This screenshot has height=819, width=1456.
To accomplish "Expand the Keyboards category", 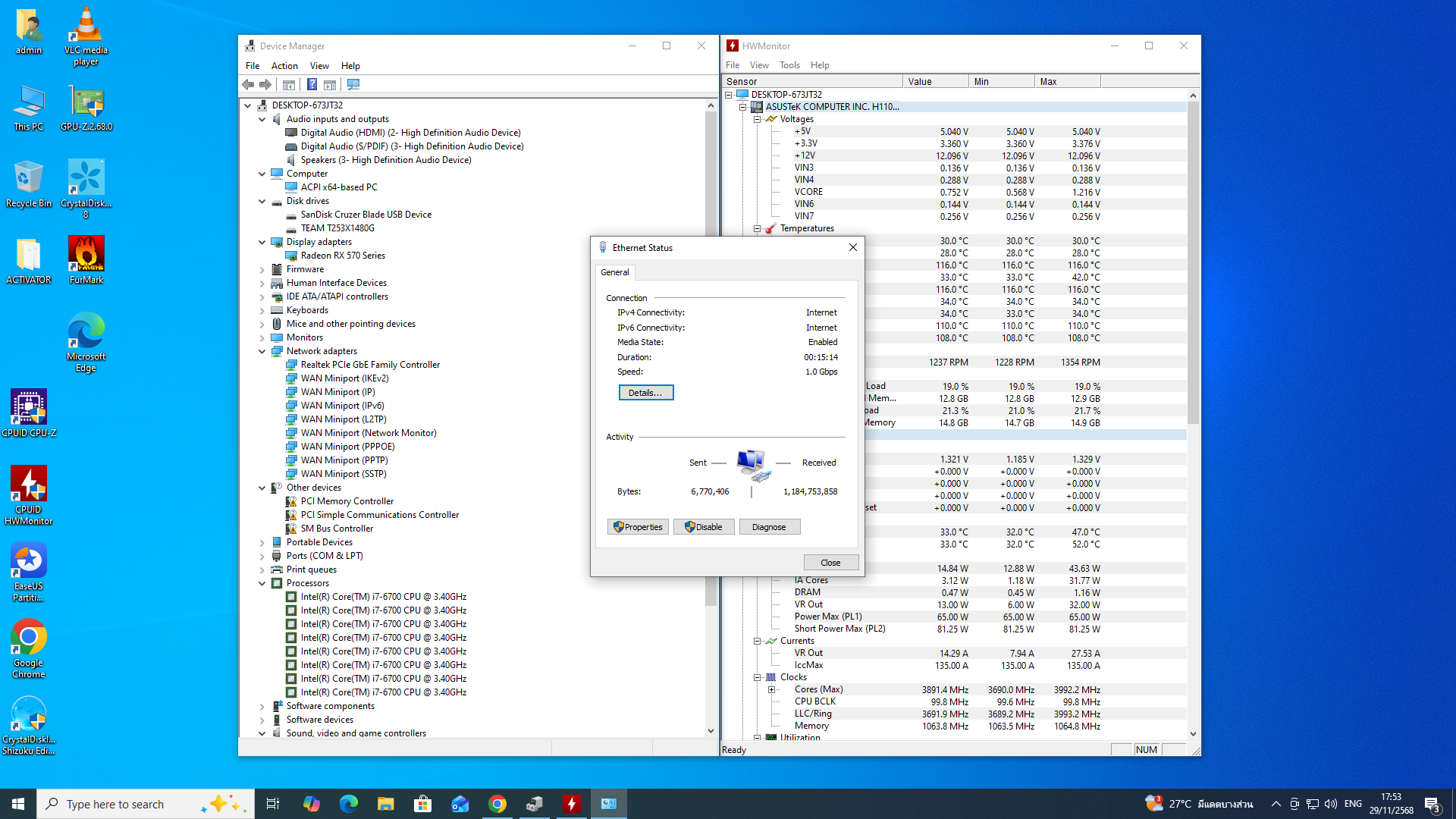I will click(x=262, y=310).
